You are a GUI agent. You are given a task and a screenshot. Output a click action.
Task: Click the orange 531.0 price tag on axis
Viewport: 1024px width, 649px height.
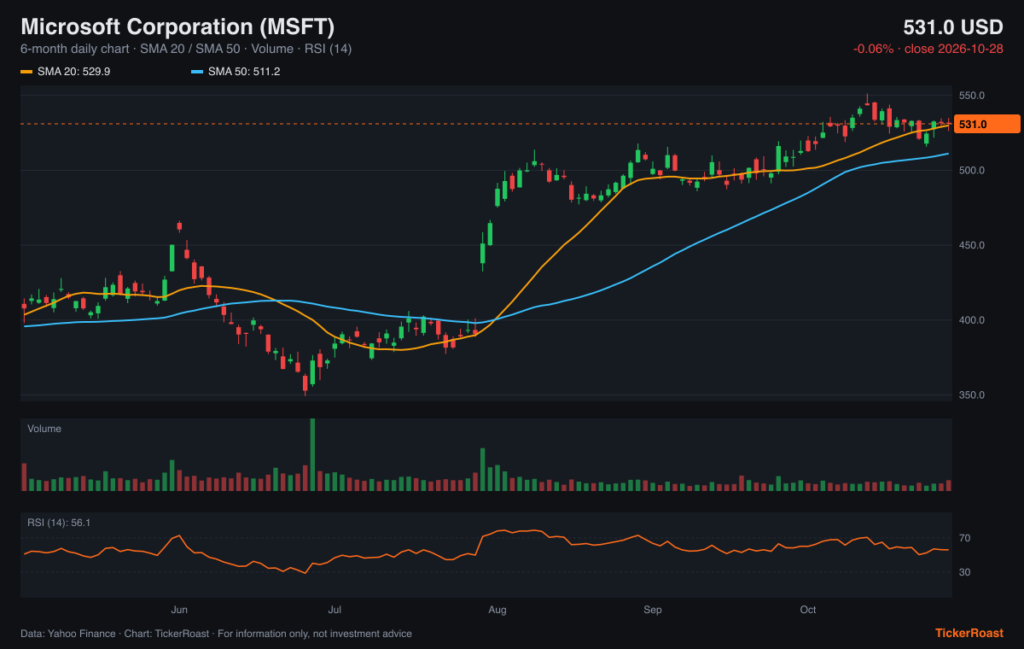(x=987, y=124)
